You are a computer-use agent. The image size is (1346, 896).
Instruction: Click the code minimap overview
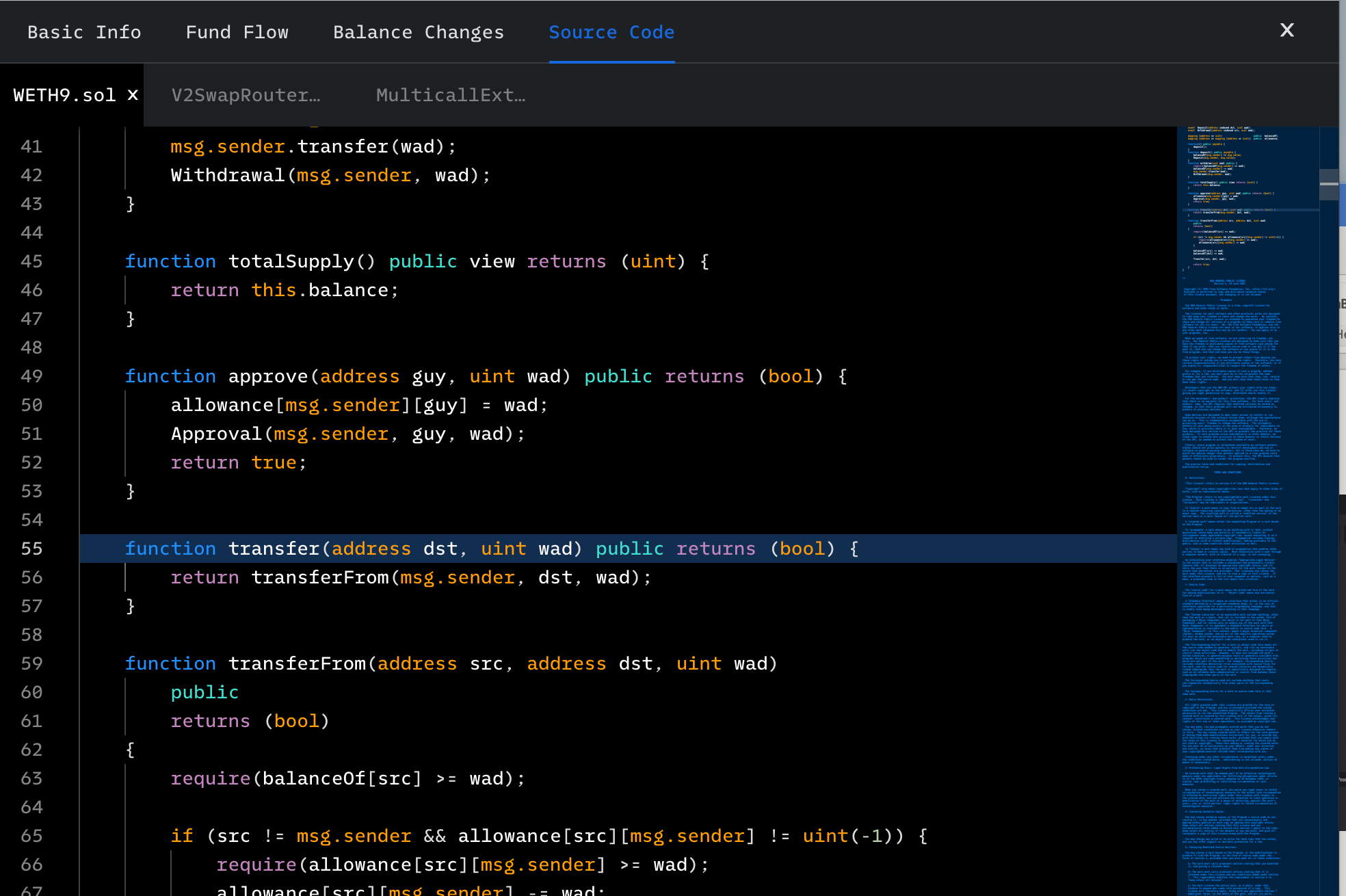pyautogui.click(x=1248, y=511)
